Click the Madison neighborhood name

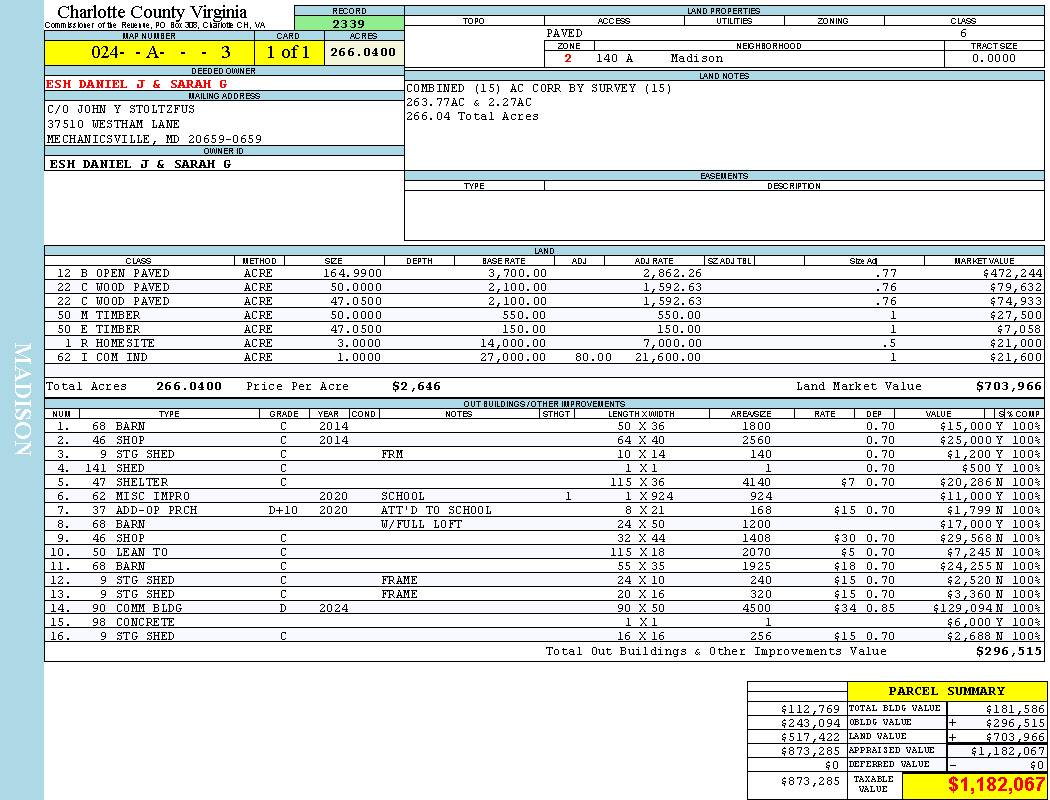[x=696, y=59]
